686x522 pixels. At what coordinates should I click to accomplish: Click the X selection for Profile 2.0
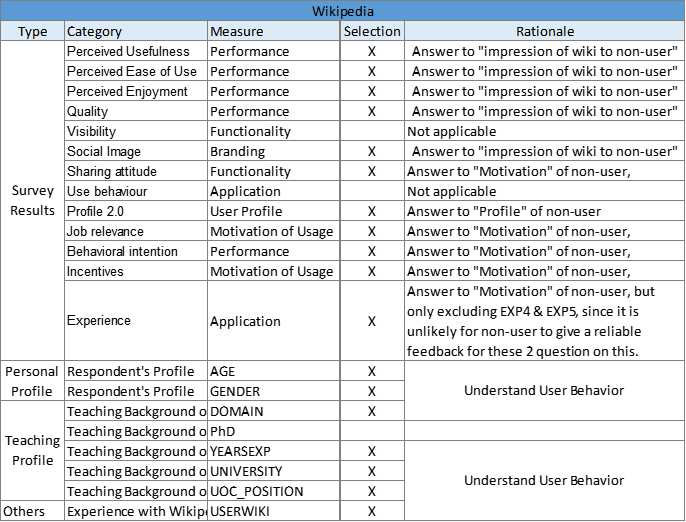click(x=372, y=211)
